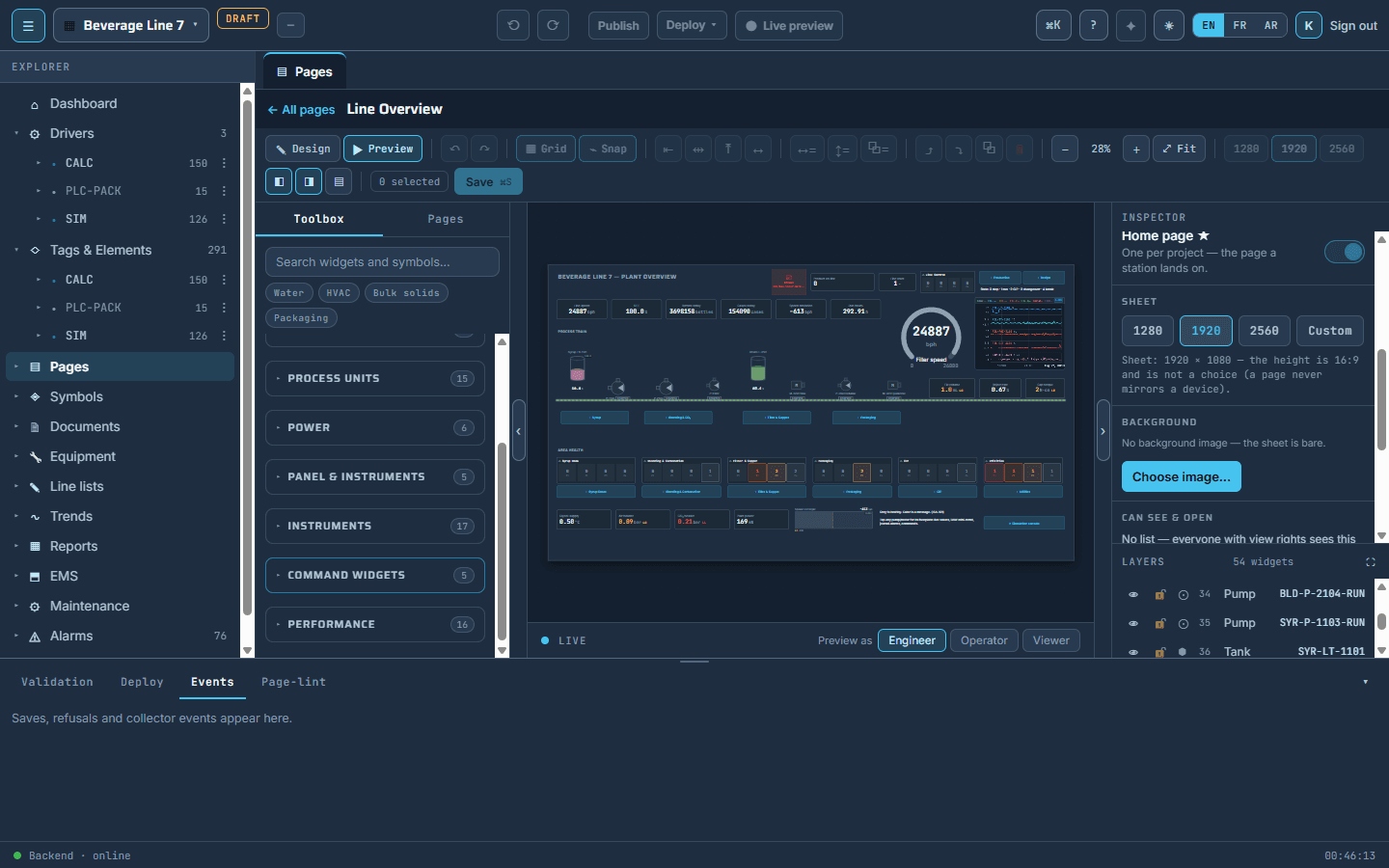Click the zoom out minus button
1389x868 pixels.
click(x=1065, y=149)
